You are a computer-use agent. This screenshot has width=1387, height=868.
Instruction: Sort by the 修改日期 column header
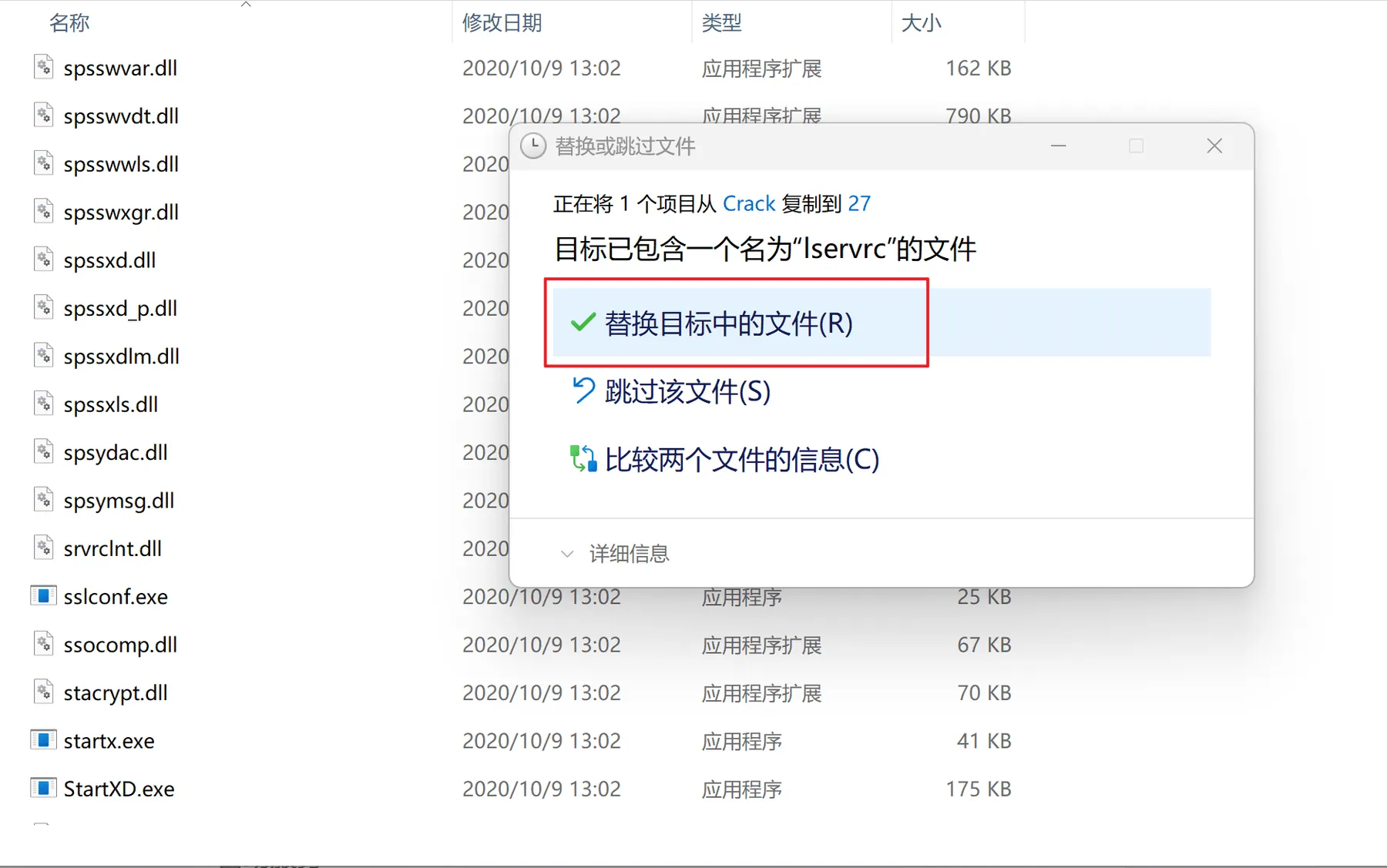coord(502,22)
